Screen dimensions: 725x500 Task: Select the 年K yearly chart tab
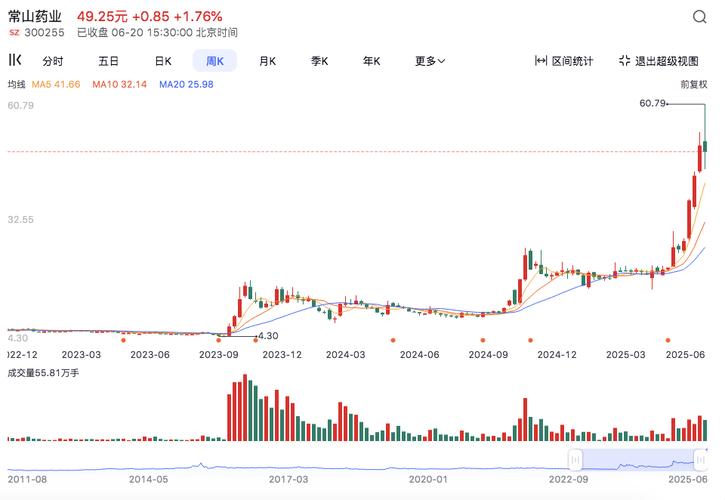pyautogui.click(x=371, y=61)
